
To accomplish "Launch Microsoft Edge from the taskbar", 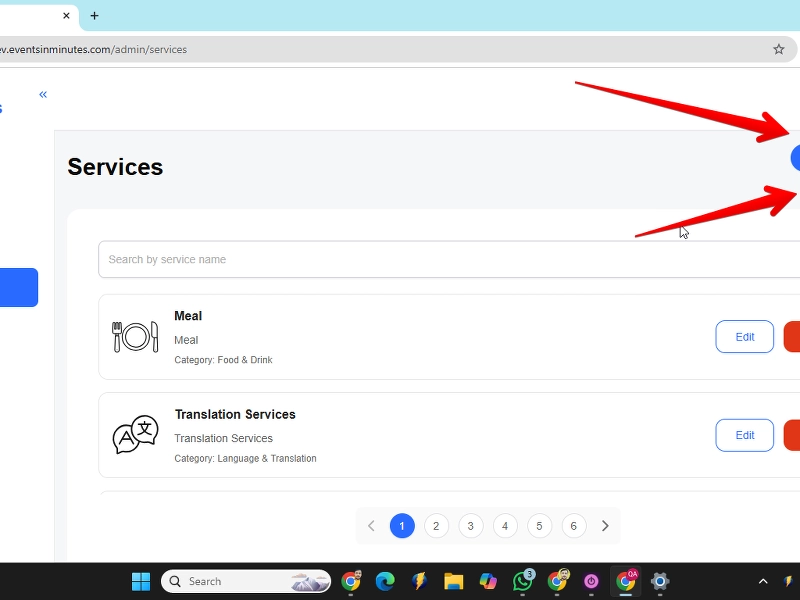I will pyautogui.click(x=385, y=581).
